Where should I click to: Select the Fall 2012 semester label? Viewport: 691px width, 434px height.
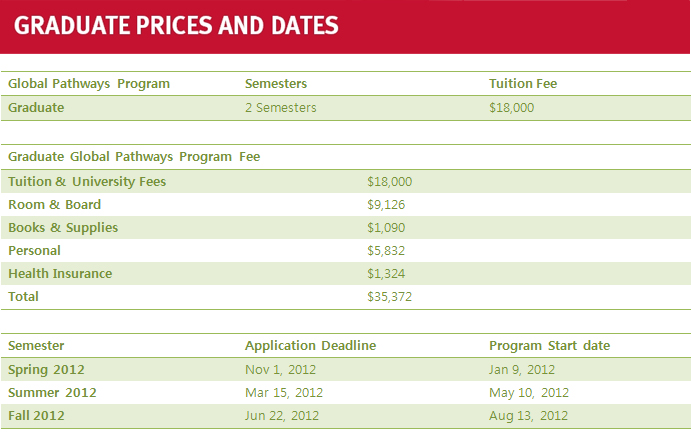point(36,415)
